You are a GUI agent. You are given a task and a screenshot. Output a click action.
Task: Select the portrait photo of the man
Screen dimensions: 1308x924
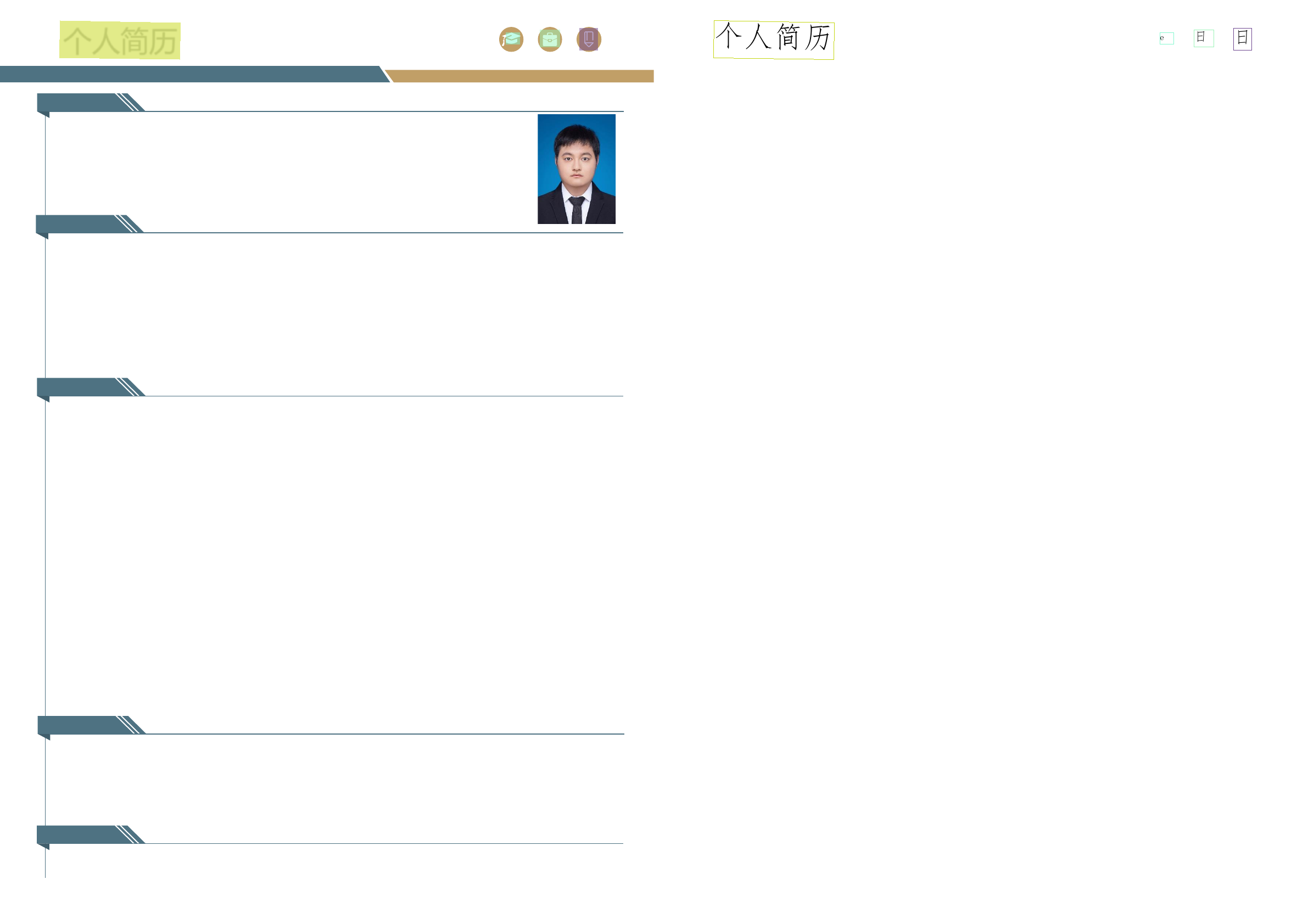(x=576, y=169)
